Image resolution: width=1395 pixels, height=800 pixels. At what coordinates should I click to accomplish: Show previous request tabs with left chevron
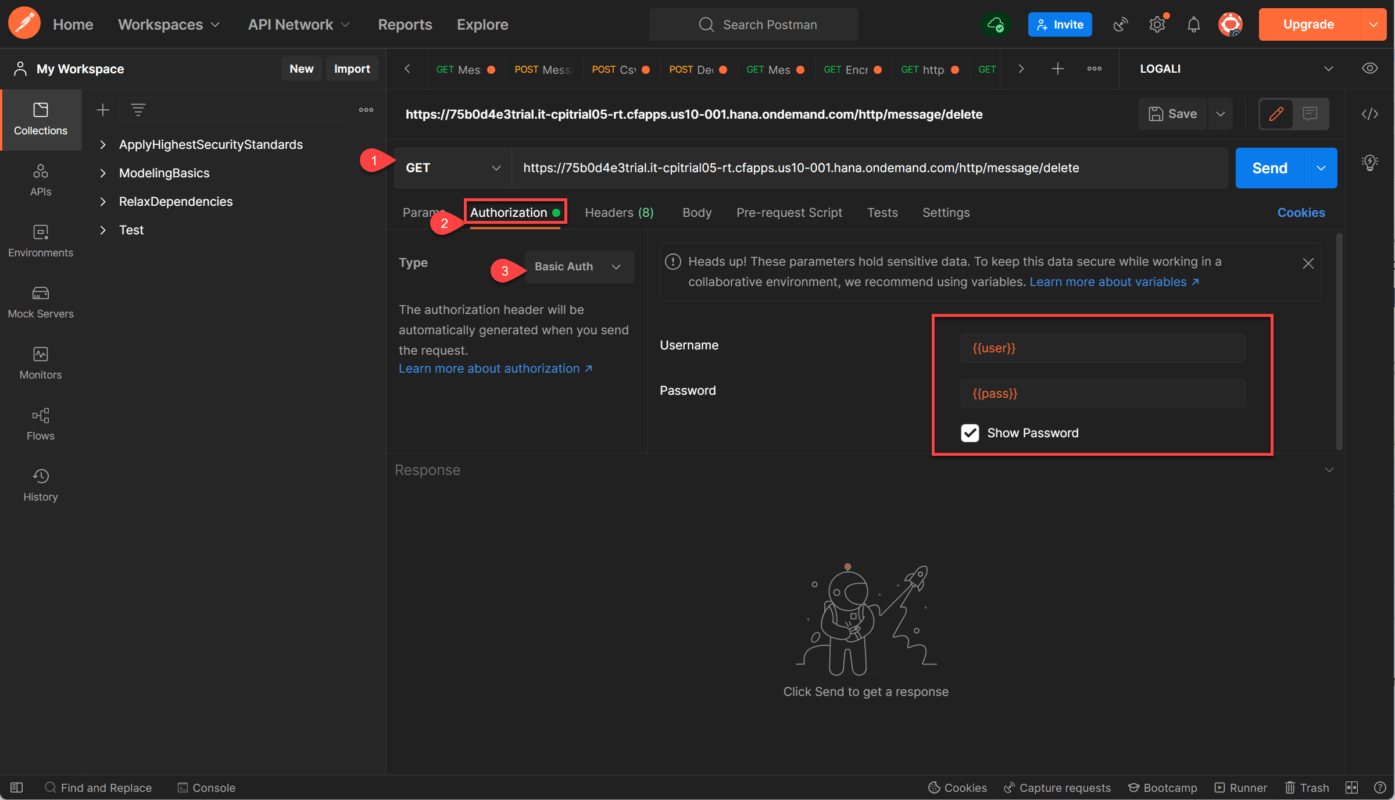407,69
